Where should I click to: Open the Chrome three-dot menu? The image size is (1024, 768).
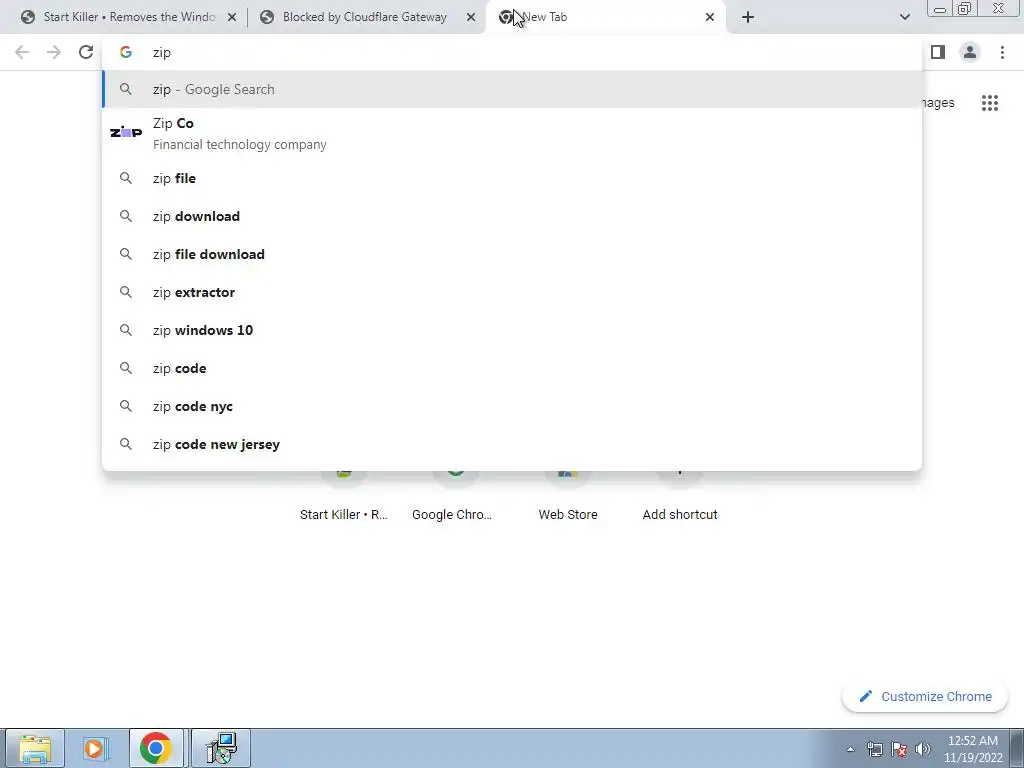[x=1002, y=52]
